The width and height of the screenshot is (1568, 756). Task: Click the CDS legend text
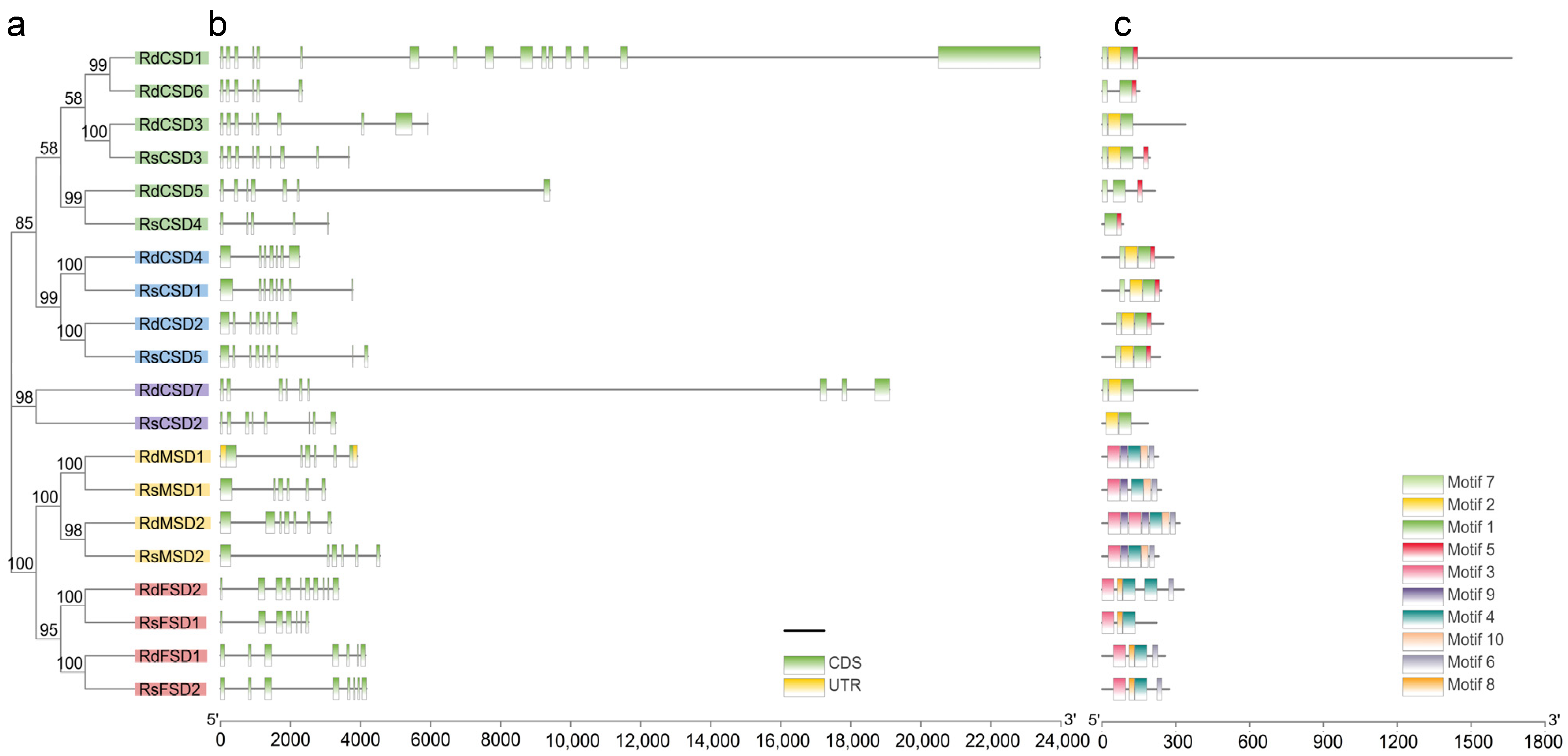(845, 663)
